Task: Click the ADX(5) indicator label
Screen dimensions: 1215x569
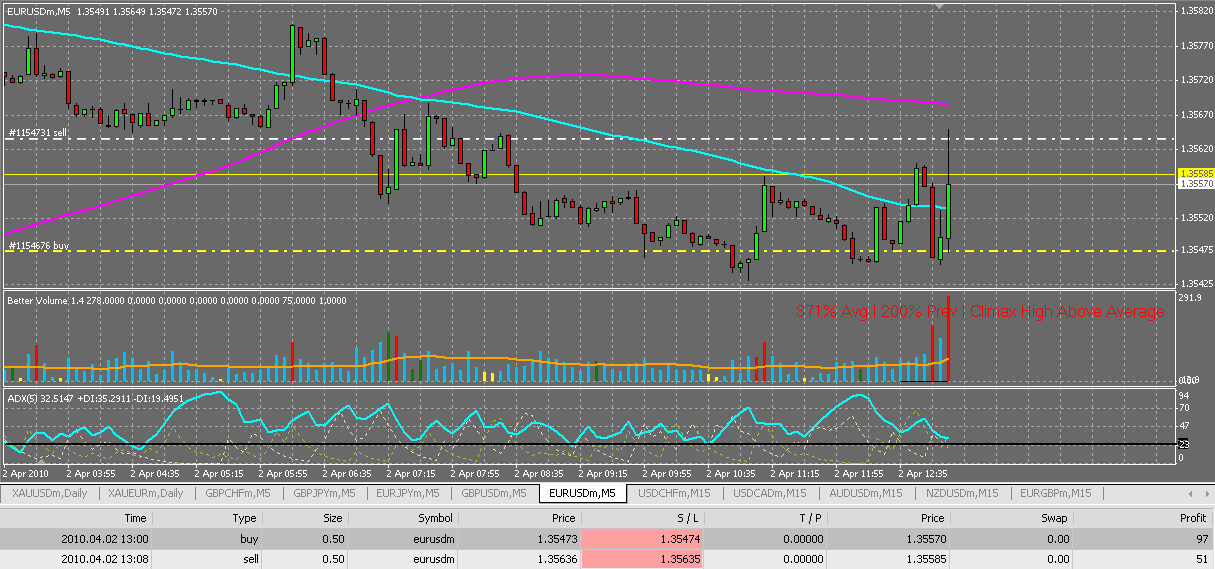Action: [96, 397]
